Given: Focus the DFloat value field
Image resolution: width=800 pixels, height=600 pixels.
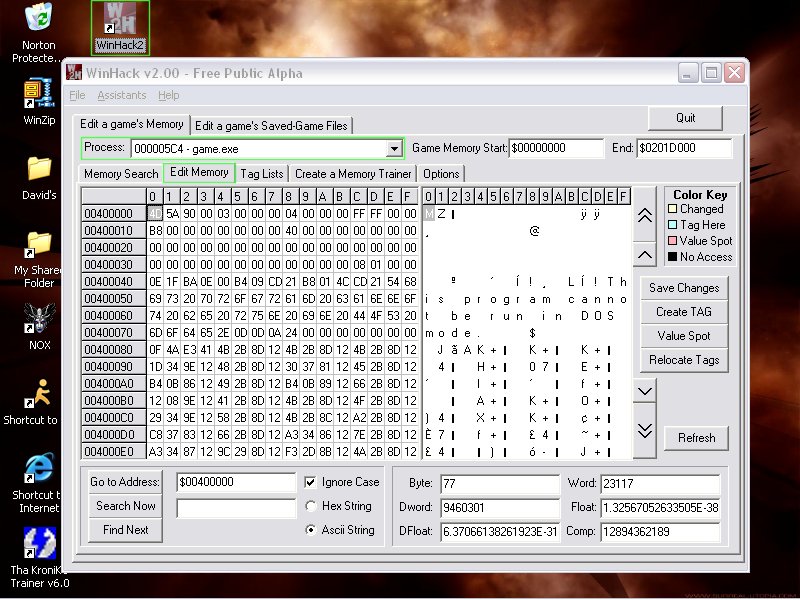Looking at the screenshot, I should [499, 532].
